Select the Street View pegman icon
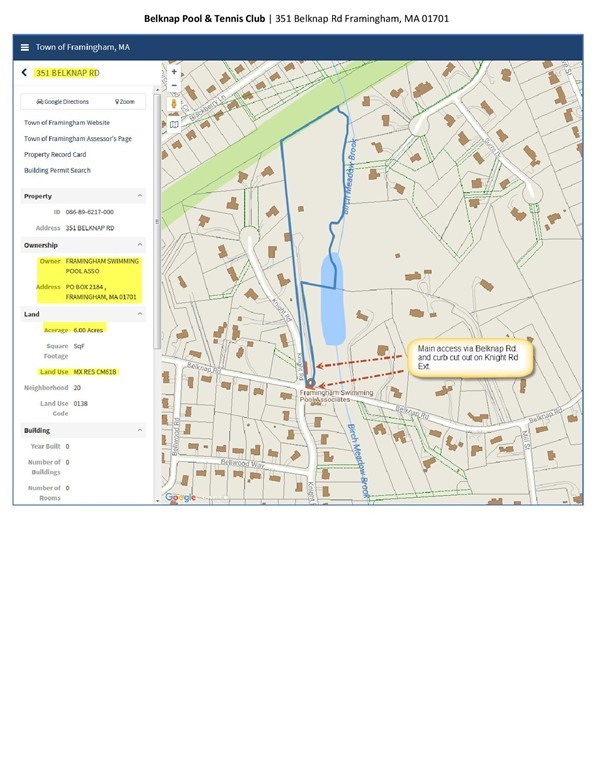The image size is (593, 768). coord(174,104)
